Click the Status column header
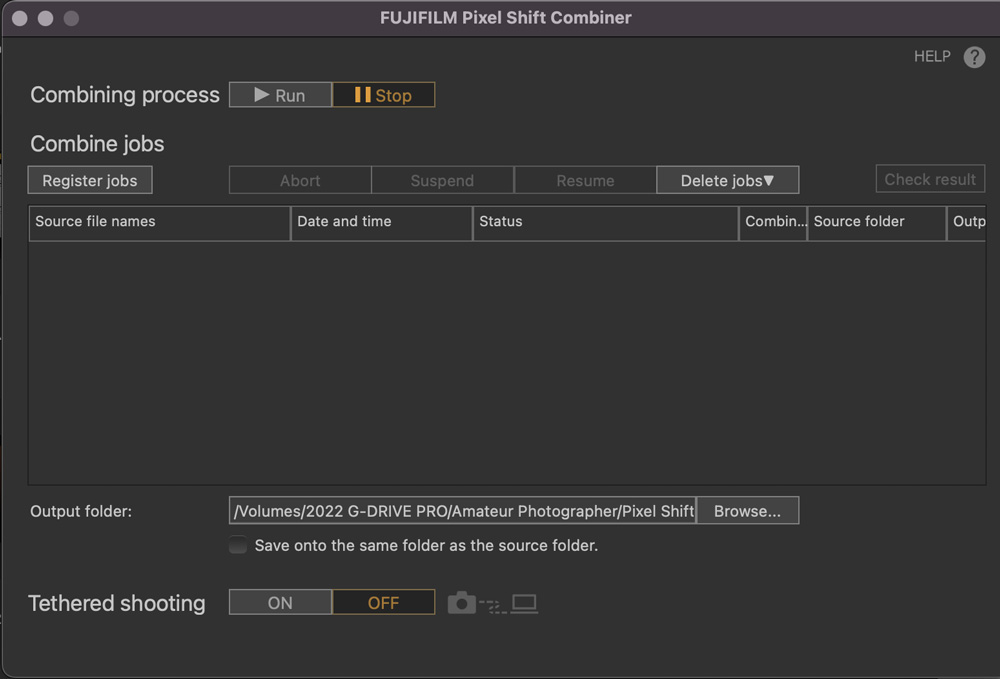 tap(605, 223)
